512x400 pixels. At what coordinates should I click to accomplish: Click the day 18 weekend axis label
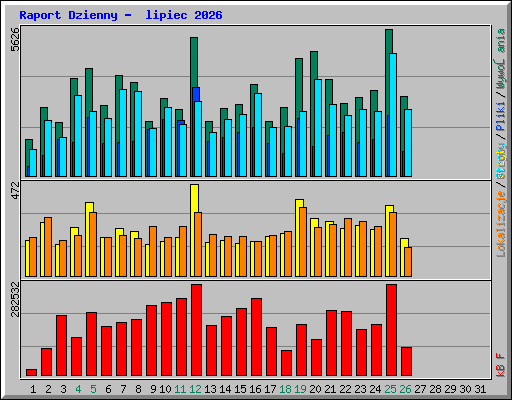pyautogui.click(x=285, y=389)
